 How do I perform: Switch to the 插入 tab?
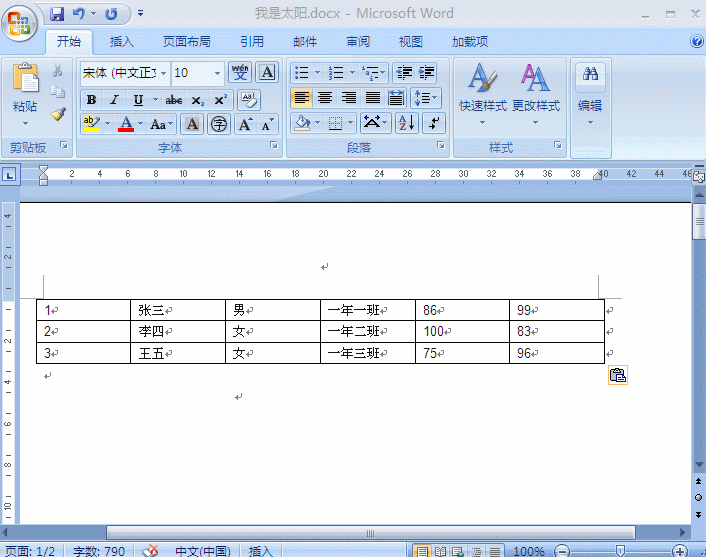(x=122, y=42)
